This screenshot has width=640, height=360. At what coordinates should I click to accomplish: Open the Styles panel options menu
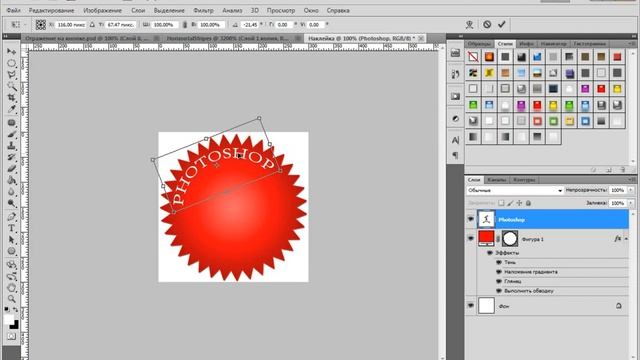pyautogui.click(x=632, y=44)
